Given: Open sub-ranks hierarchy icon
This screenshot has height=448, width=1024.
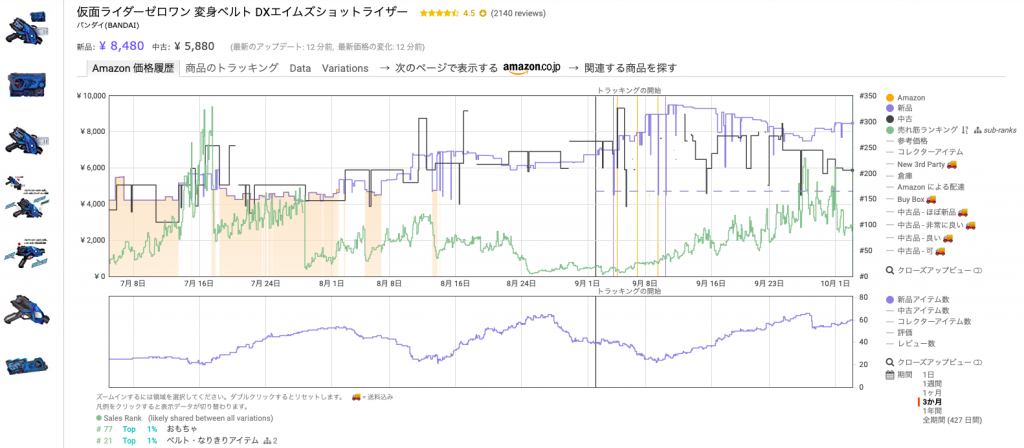Looking at the screenshot, I should (x=977, y=130).
